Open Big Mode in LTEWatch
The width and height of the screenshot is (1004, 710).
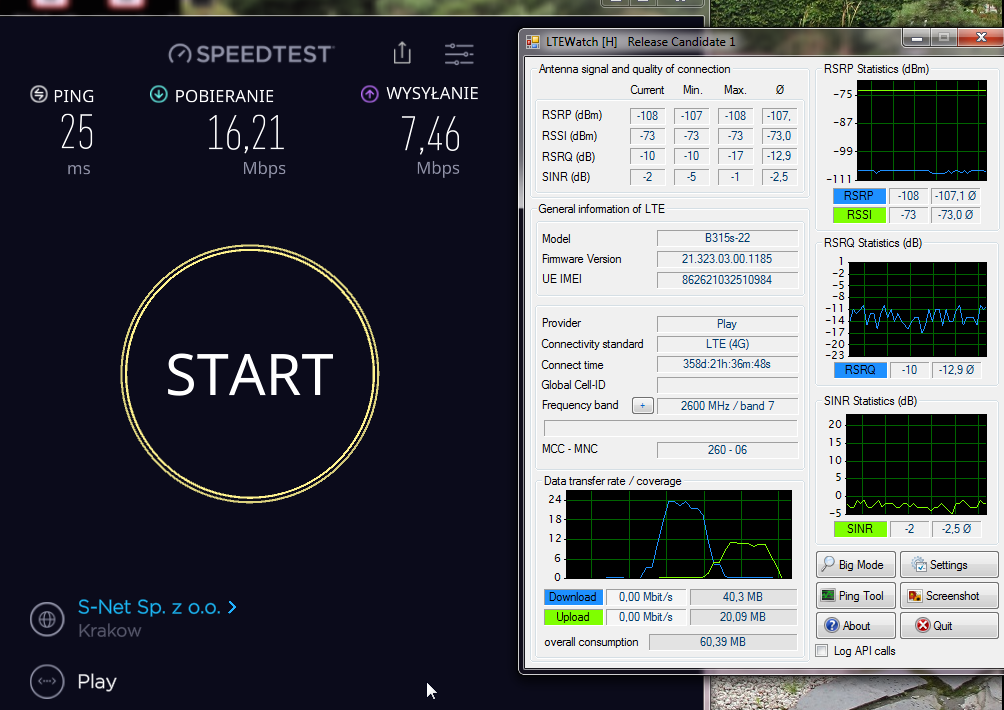tap(855, 565)
